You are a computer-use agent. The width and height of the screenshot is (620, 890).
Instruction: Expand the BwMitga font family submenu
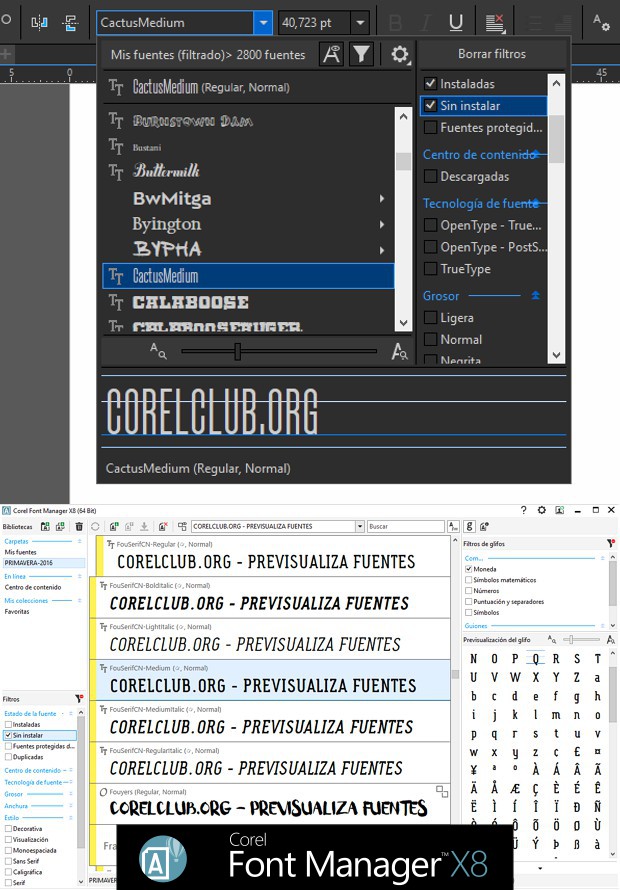[382, 199]
